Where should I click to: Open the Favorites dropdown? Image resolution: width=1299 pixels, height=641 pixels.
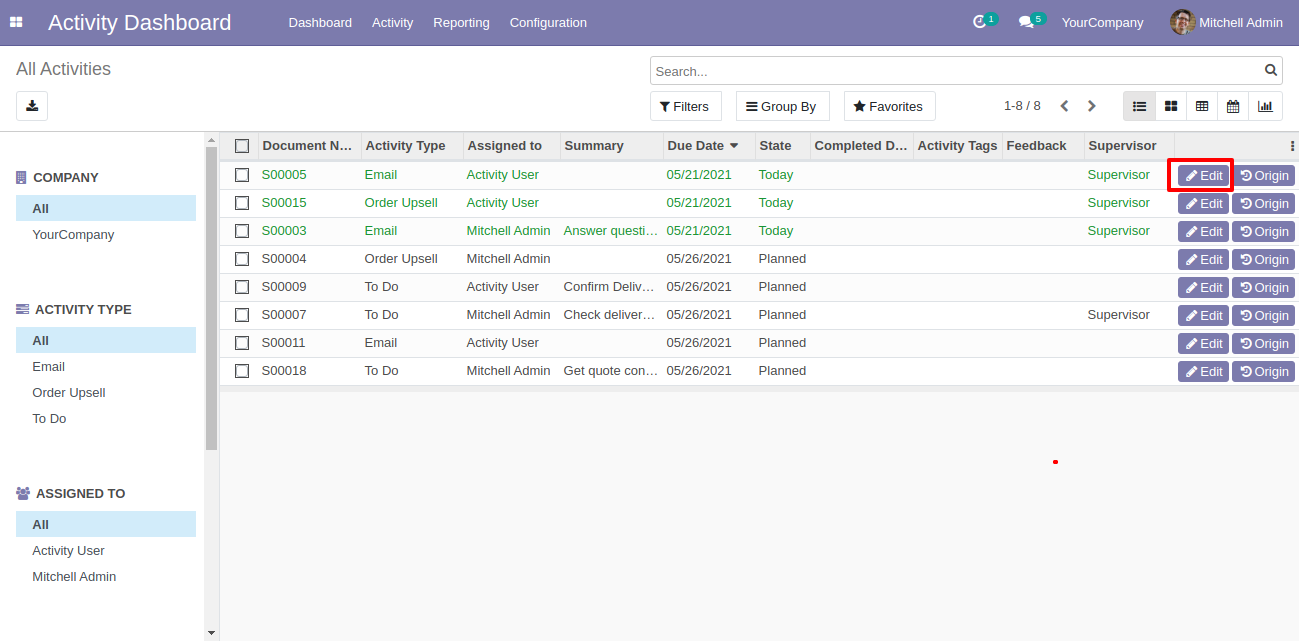coord(890,106)
